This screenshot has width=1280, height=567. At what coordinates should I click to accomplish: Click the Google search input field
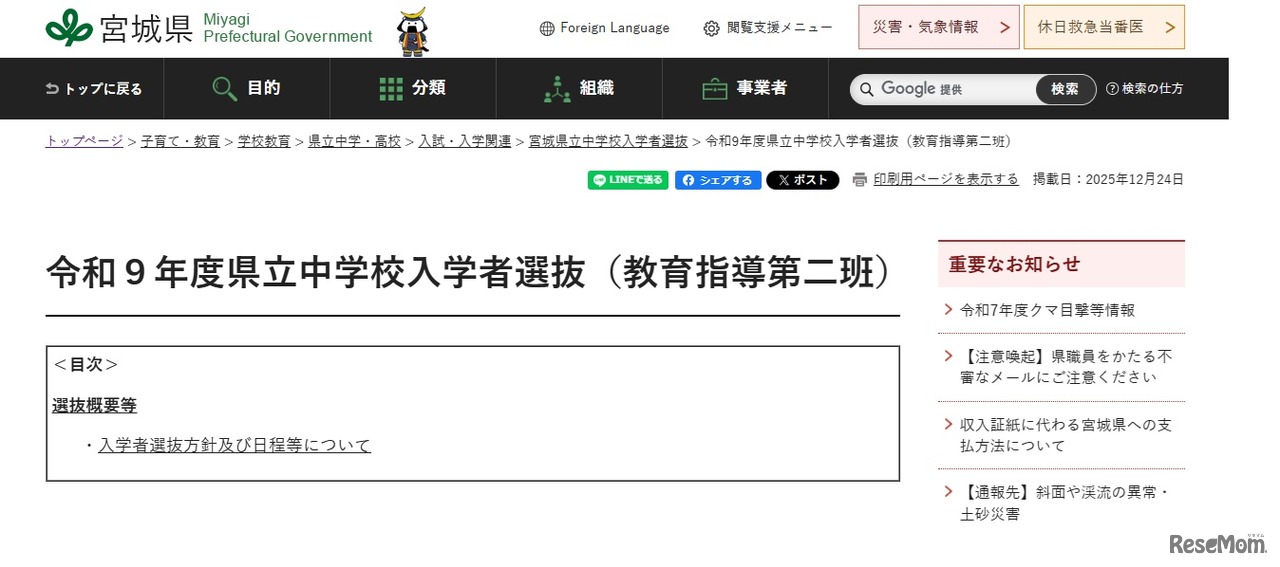(x=943, y=89)
